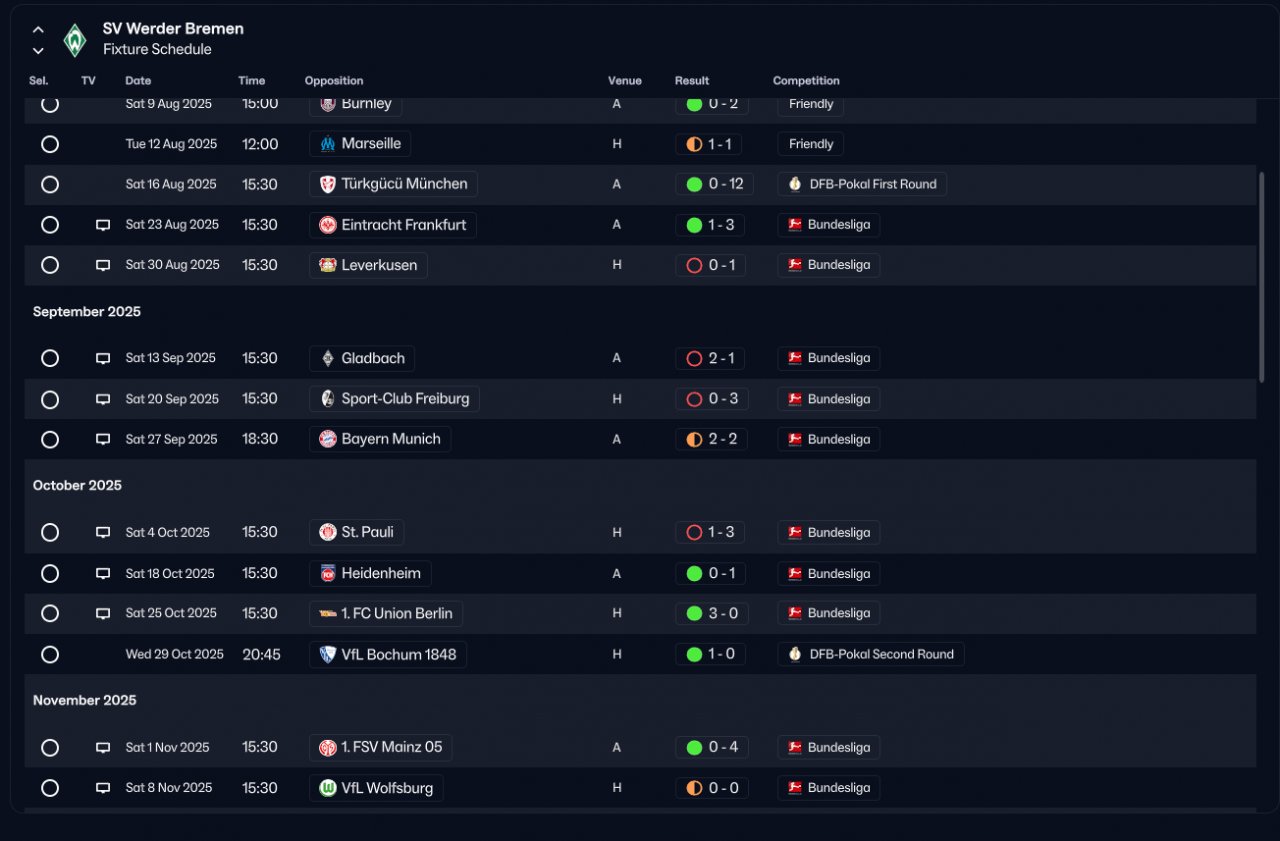Click the Bundesliga logo on the Leverkusen row

tap(795, 265)
